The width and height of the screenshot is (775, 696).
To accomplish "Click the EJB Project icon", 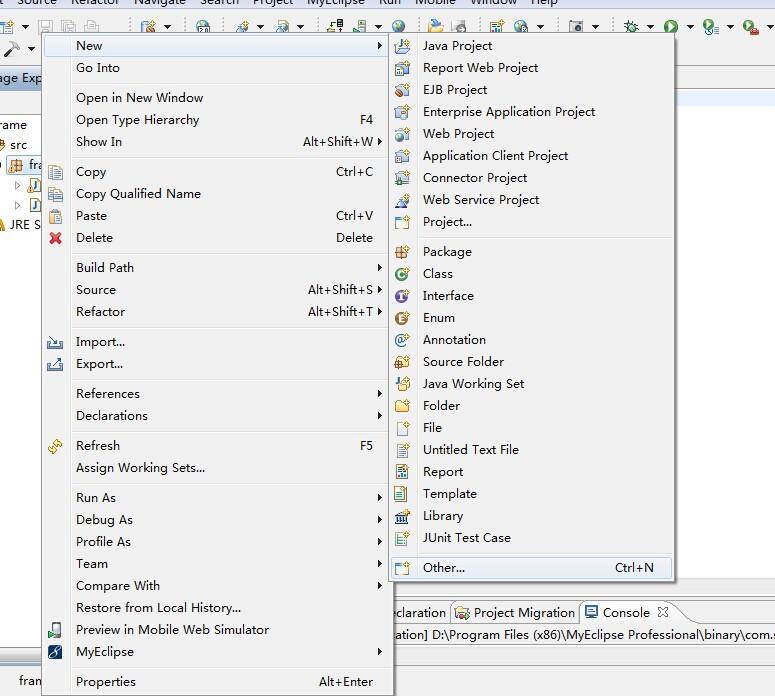I will click(402, 90).
